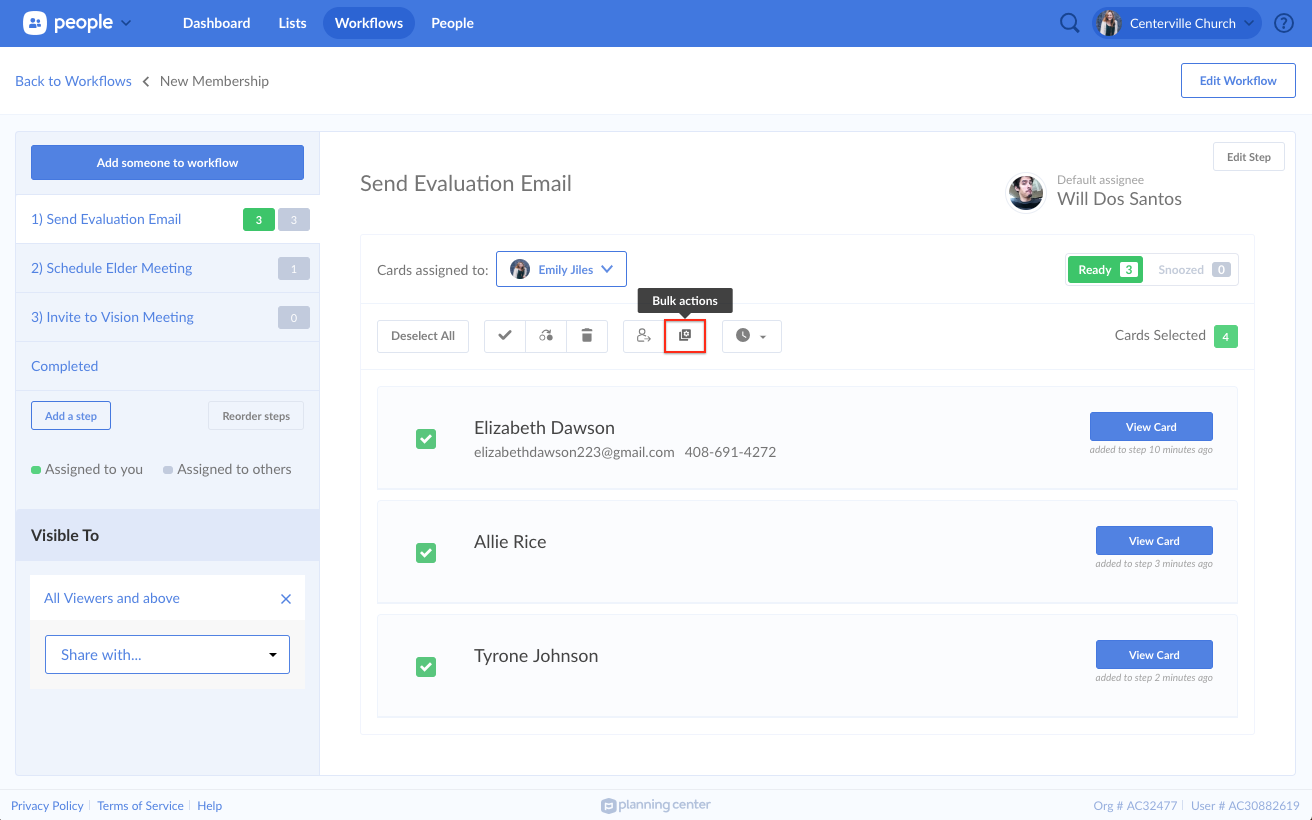The width and height of the screenshot is (1312, 820).
Task: Click the checkmark complete-step icon
Action: point(505,336)
